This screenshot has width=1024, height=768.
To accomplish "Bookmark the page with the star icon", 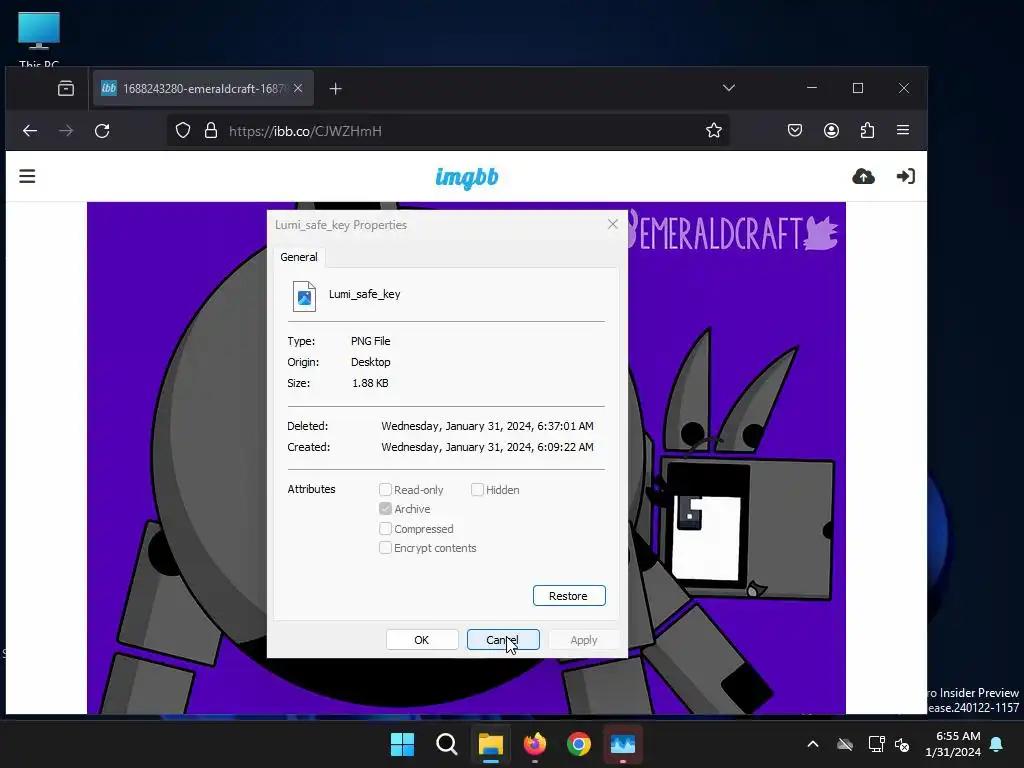I will [x=714, y=131].
